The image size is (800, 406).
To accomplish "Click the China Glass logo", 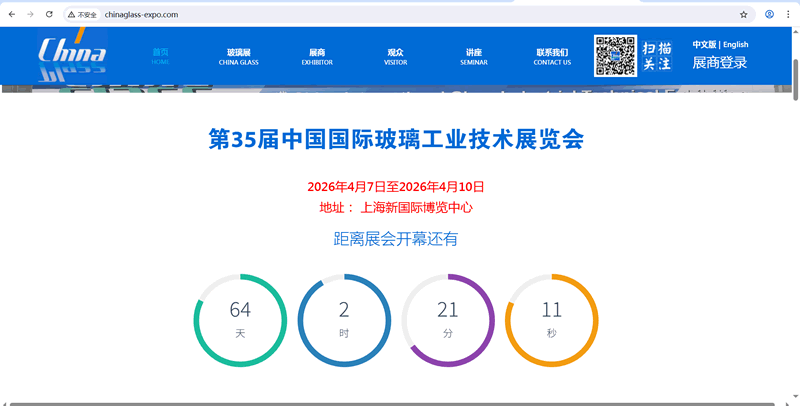I will [72, 56].
